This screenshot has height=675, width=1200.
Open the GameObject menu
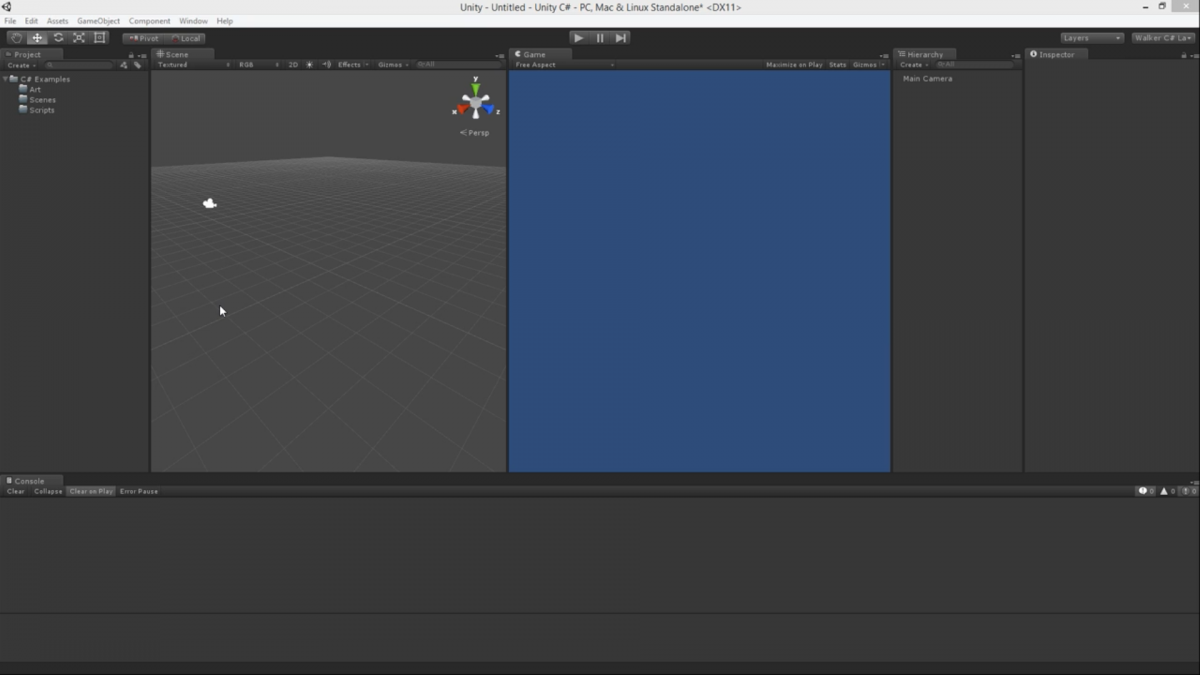pyautogui.click(x=98, y=21)
